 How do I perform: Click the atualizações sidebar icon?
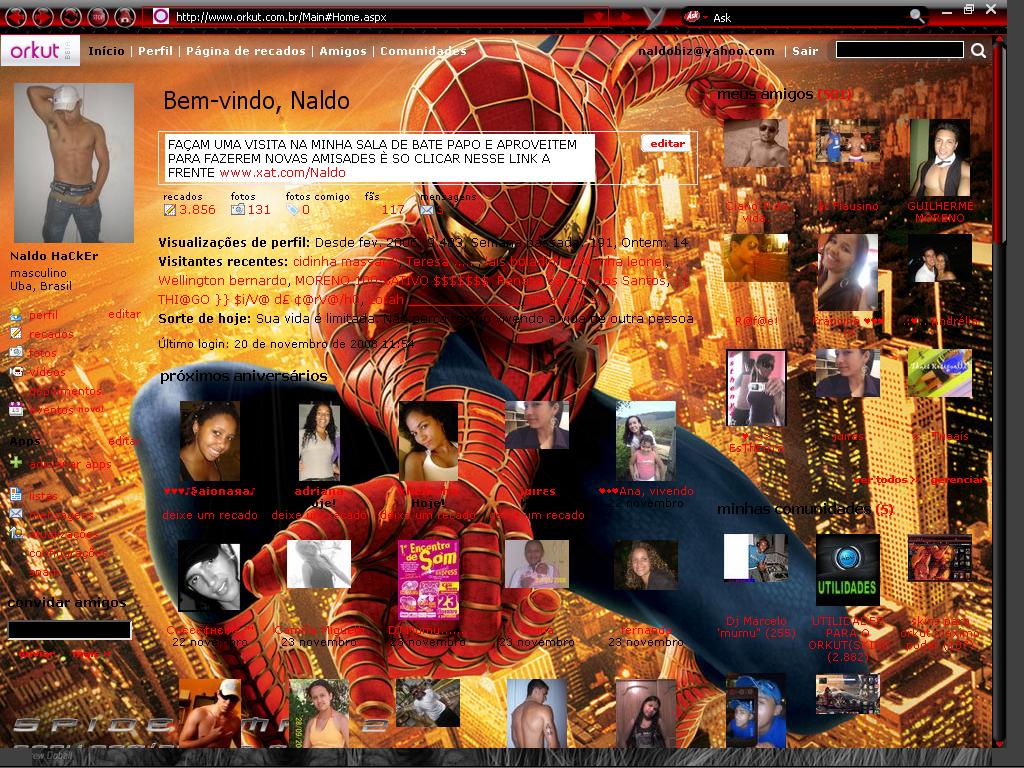click(x=16, y=534)
